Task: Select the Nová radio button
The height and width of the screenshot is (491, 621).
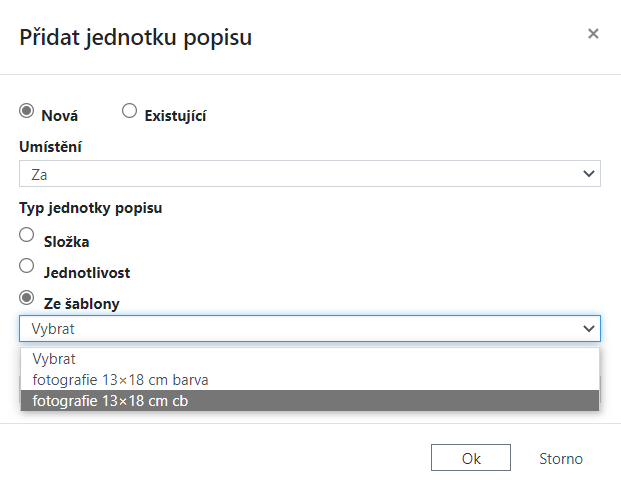Action: click(27, 111)
